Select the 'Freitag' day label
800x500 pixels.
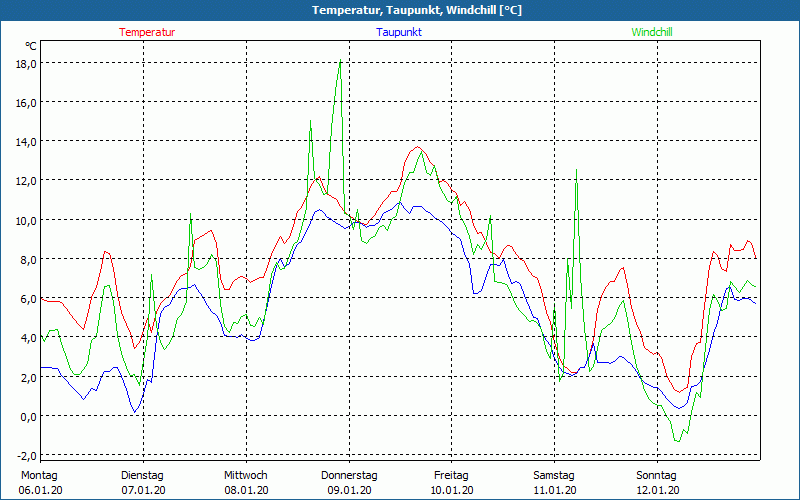point(452,475)
